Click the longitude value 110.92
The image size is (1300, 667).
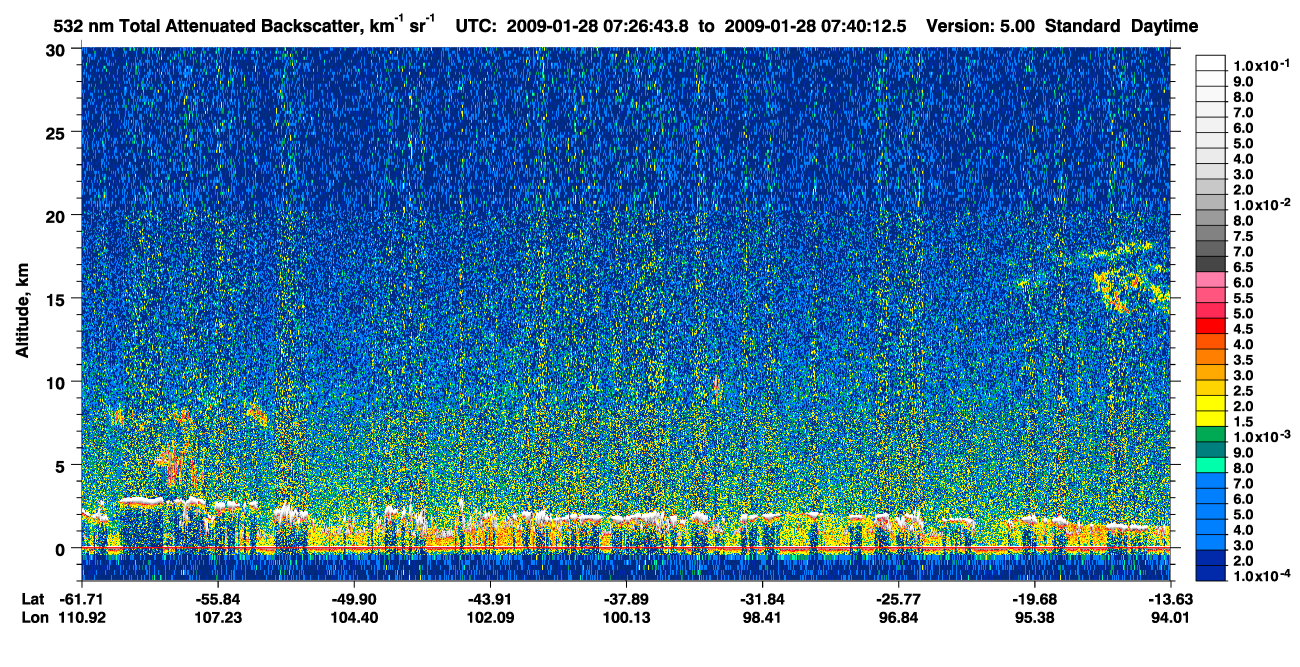[83, 617]
